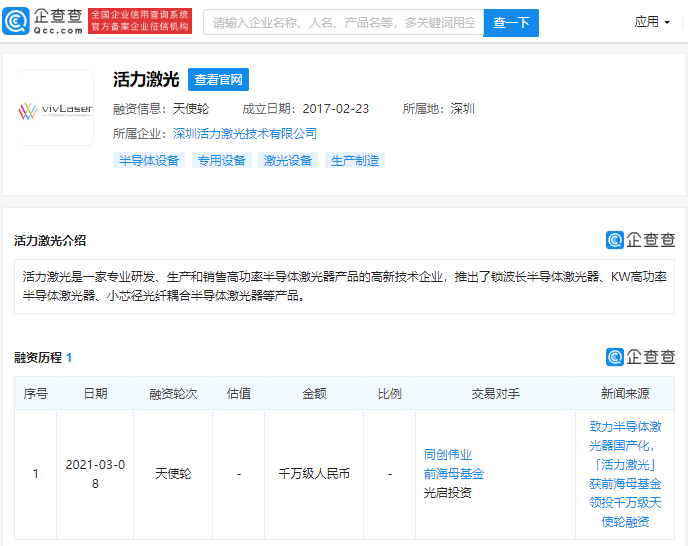688x546 pixels.
Task: Click the 成立日期 2017-02-23 text
Action: tap(306, 109)
